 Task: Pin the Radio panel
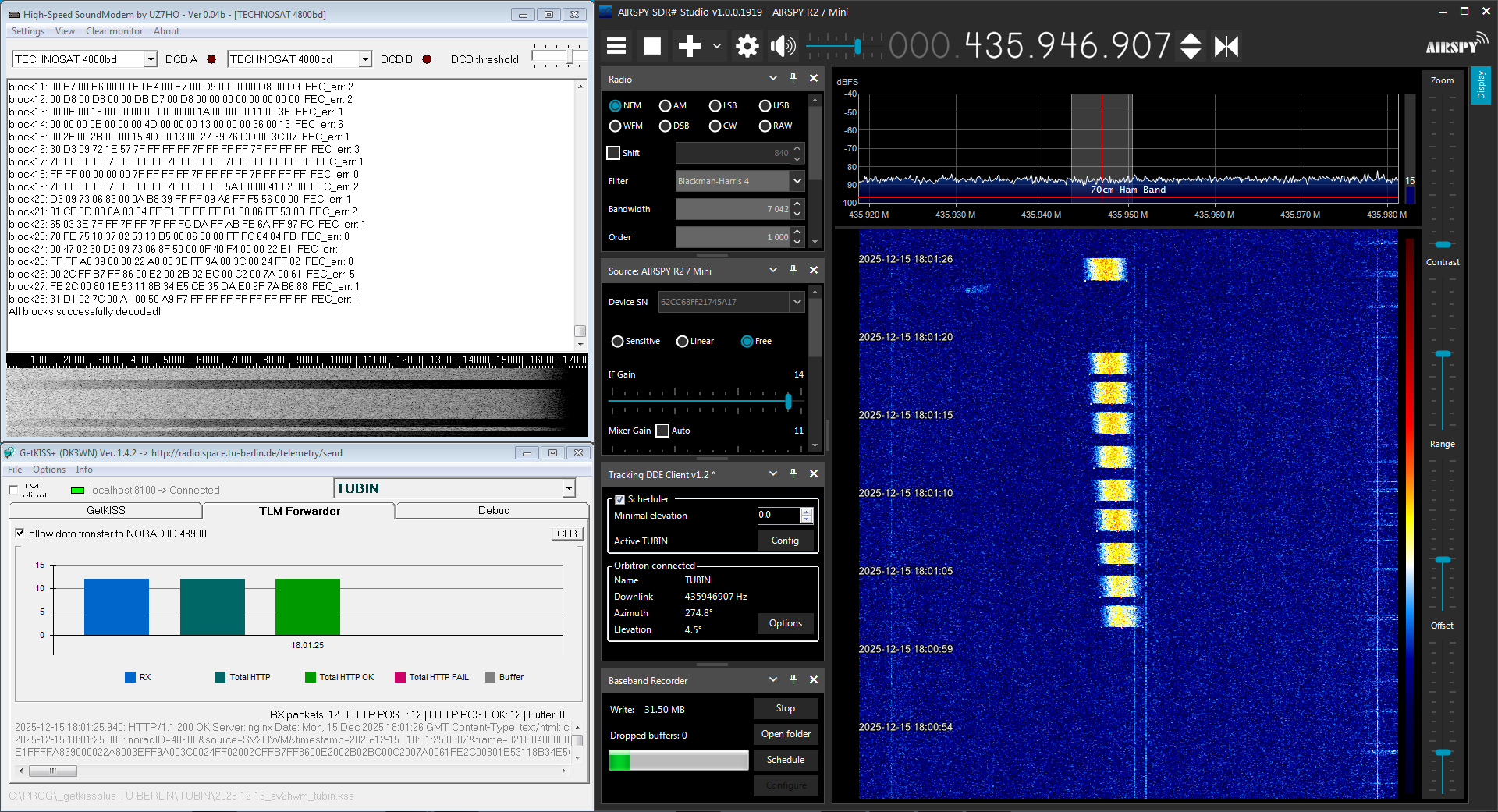[793, 78]
